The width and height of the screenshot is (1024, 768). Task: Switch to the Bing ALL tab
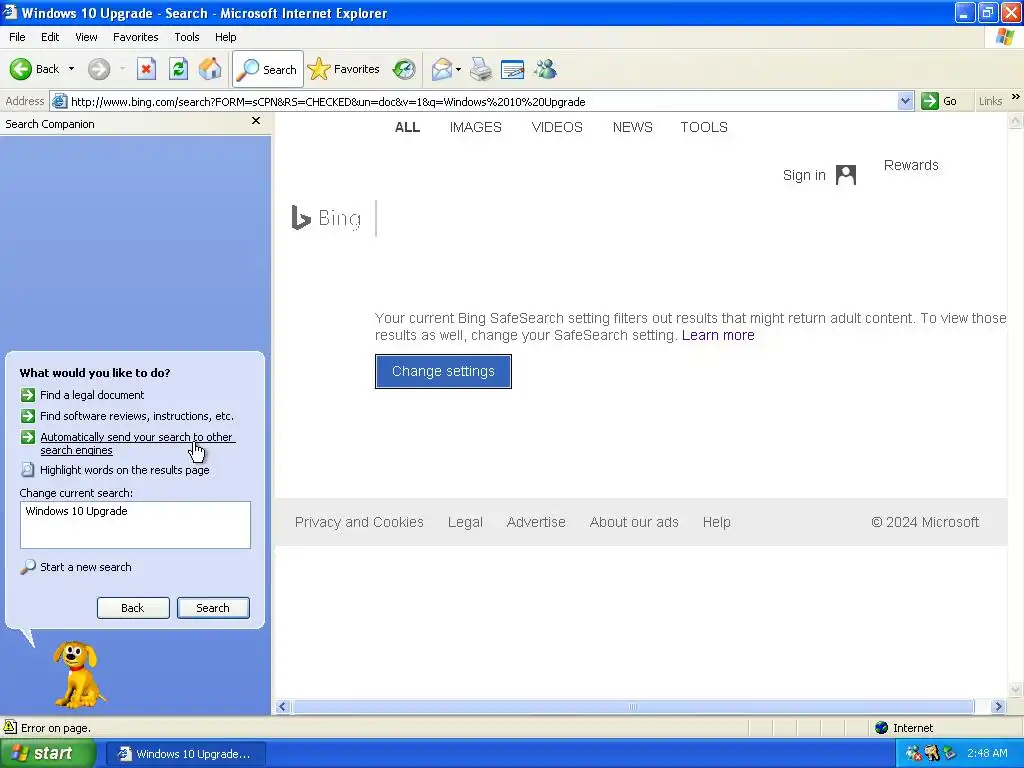[408, 127]
